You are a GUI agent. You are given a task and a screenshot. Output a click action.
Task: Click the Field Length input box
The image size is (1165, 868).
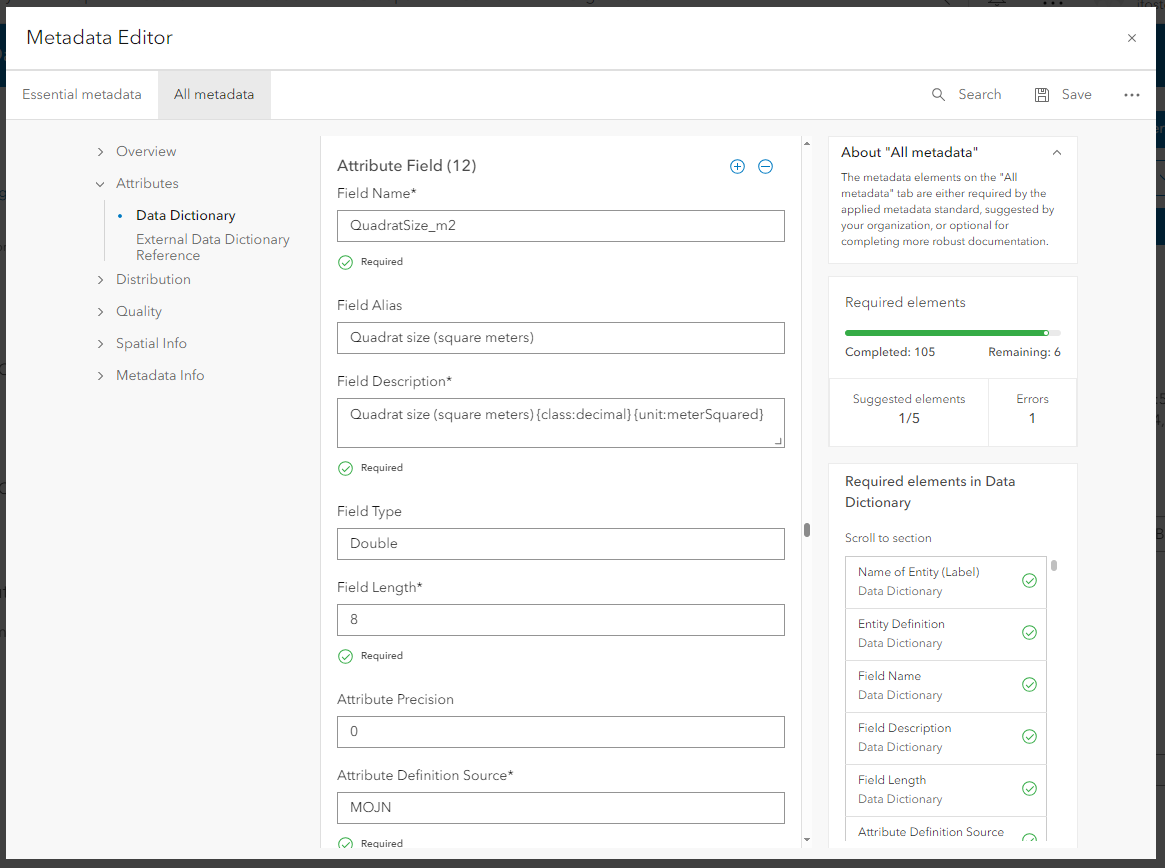coord(561,620)
